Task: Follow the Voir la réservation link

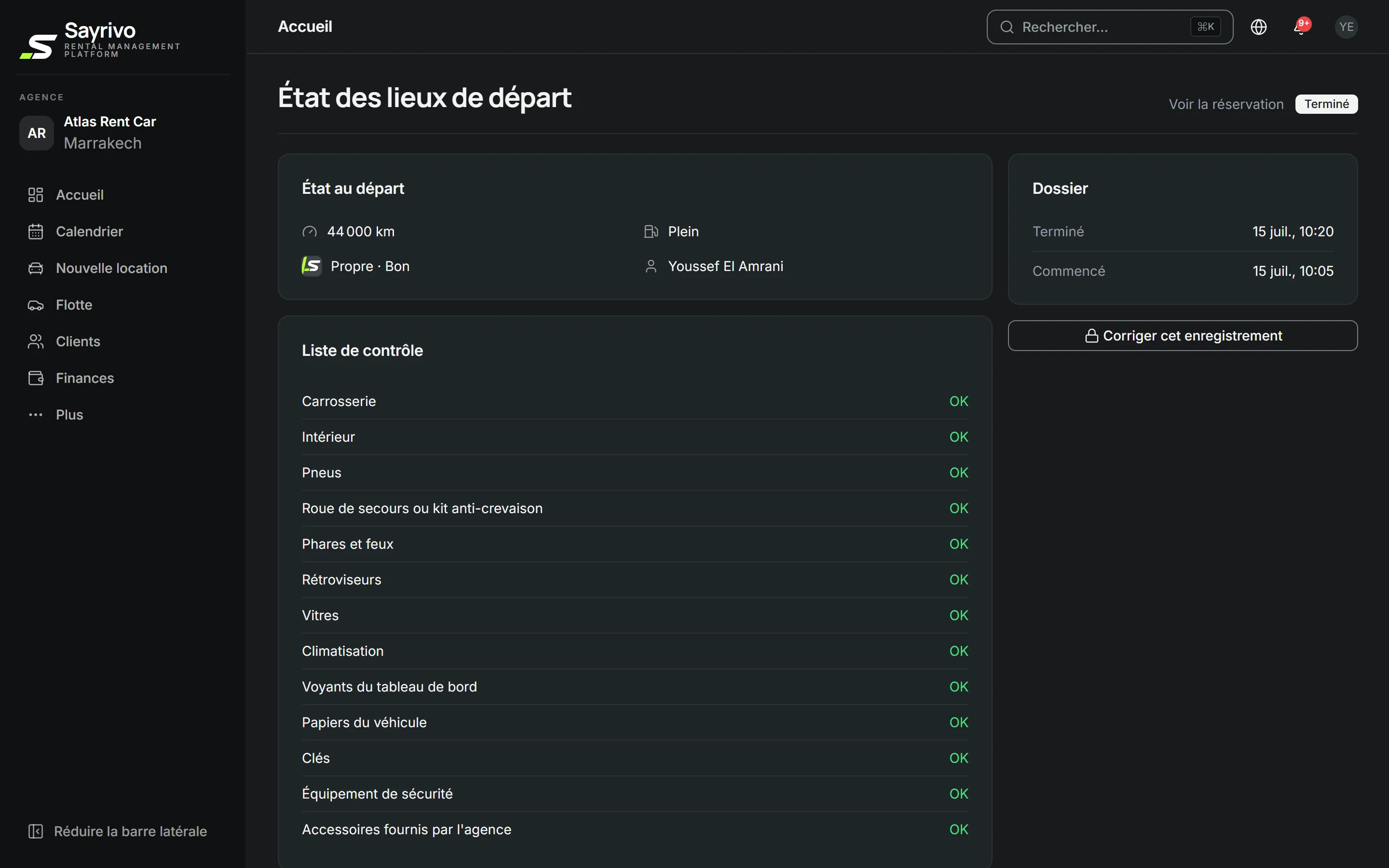Action: pyautogui.click(x=1226, y=104)
